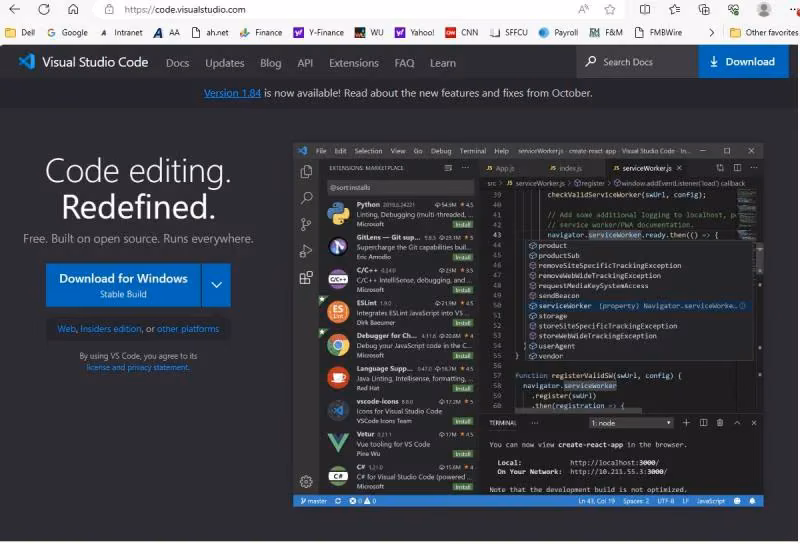
Task: Click the Search Docs field
Action: (637, 62)
